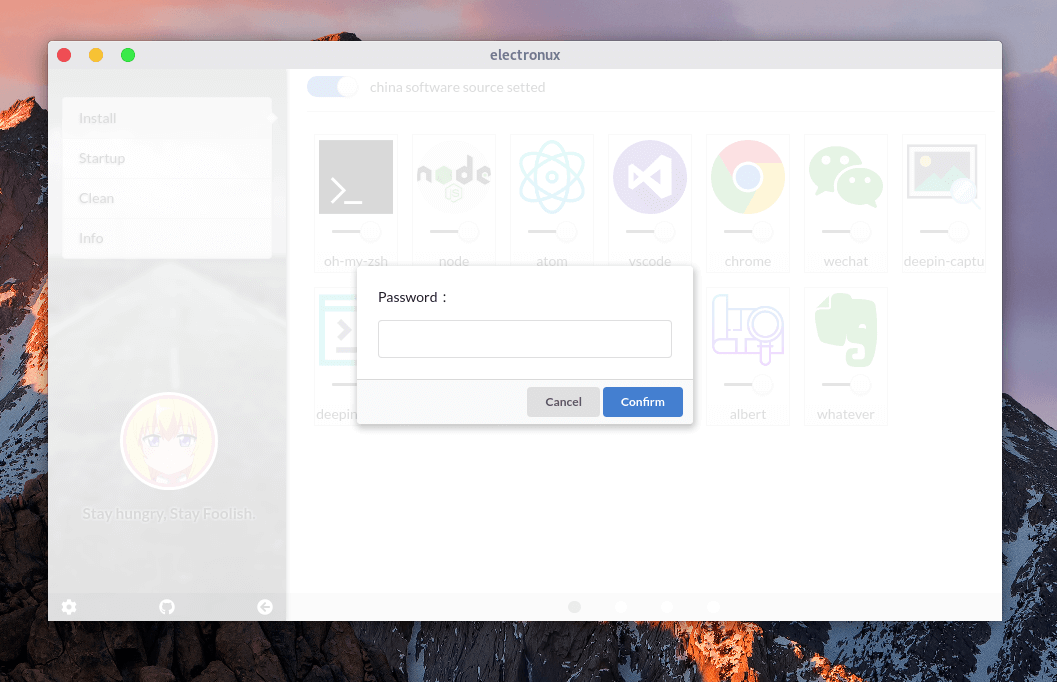The height and width of the screenshot is (682, 1057).
Task: Select the WeChat app icon
Action: coord(845,177)
